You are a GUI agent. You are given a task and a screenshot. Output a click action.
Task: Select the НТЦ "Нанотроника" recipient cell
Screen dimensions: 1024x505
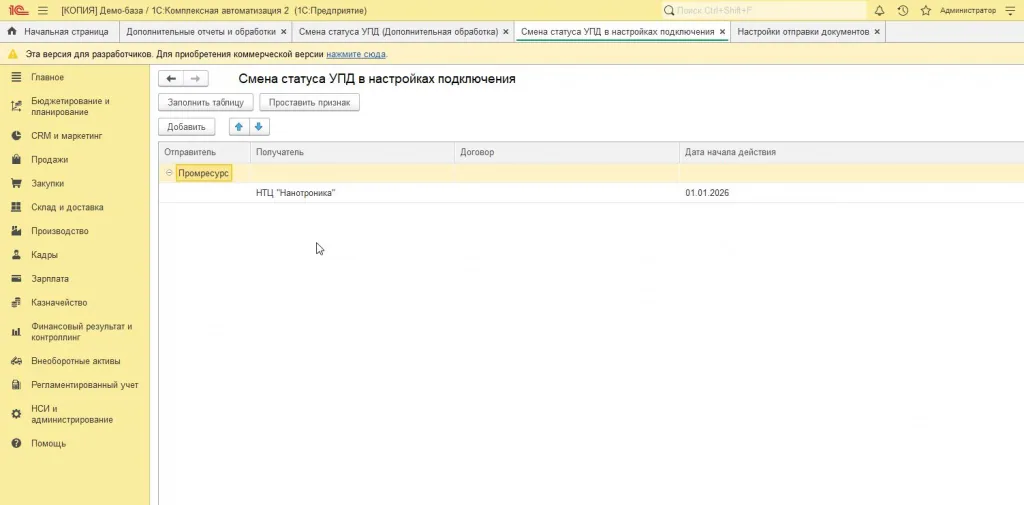point(352,193)
